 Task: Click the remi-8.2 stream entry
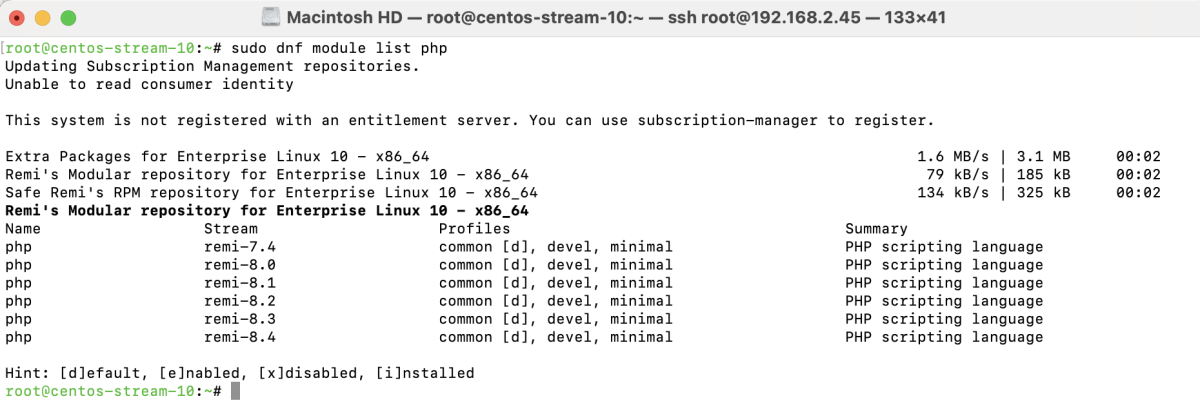(x=239, y=301)
